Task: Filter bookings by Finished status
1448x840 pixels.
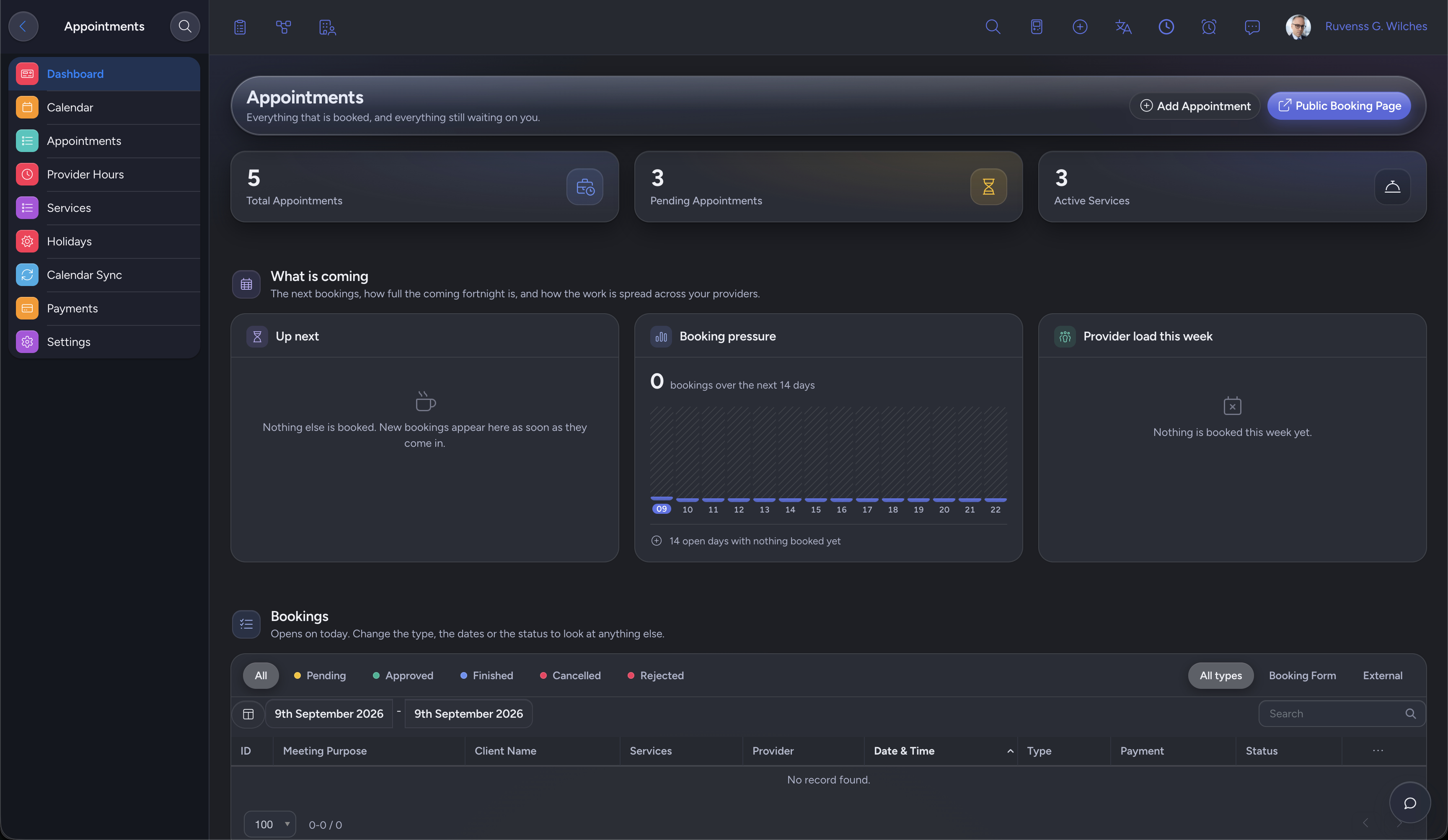Action: [487, 675]
